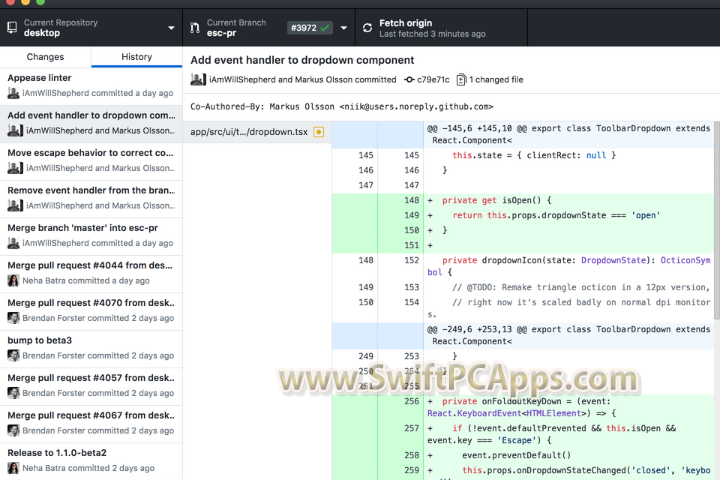This screenshot has width=720, height=480.
Task: Select the 'Remove event handler from the bran..' commit
Action: click(91, 199)
